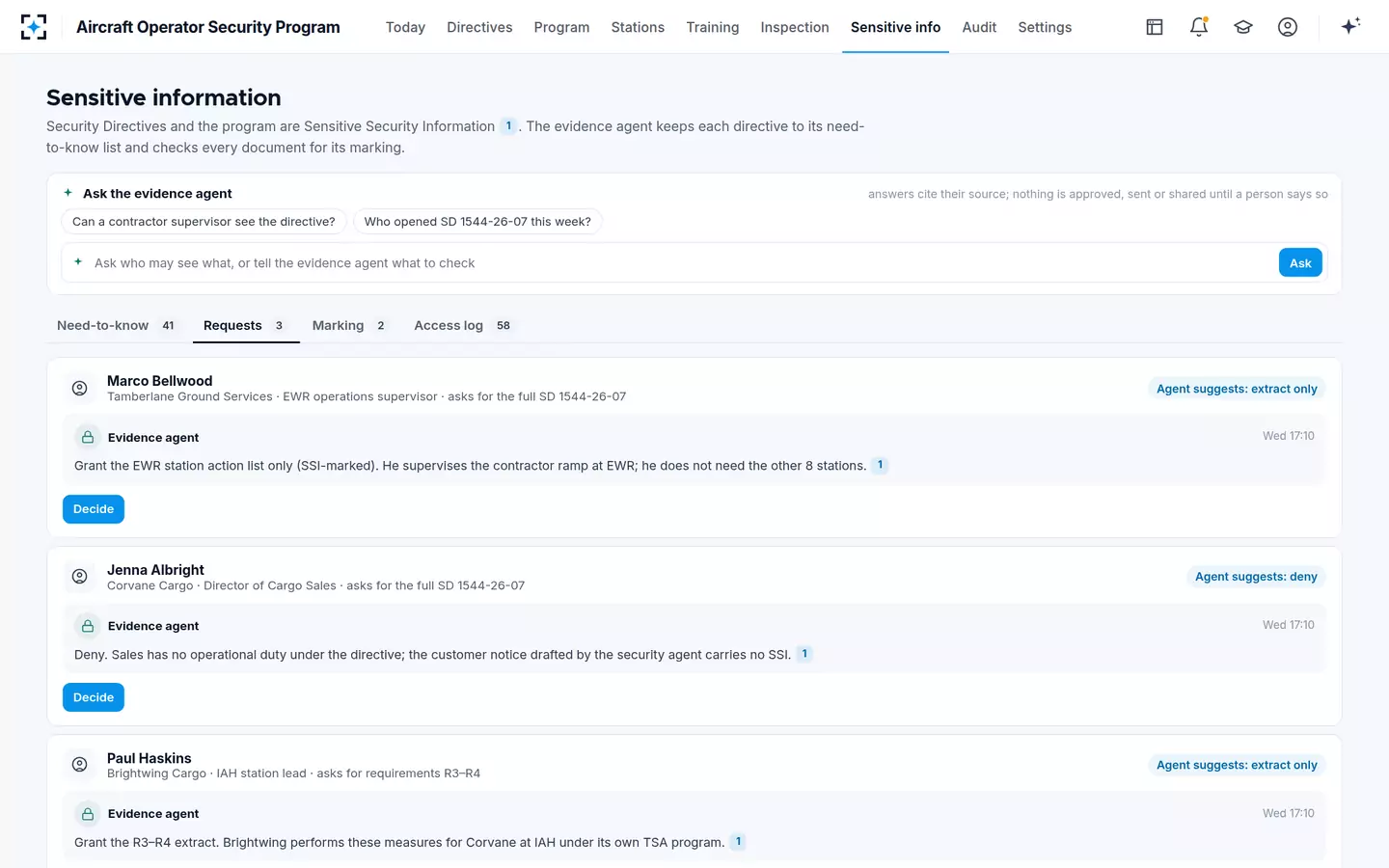
Task: Open the Training tab
Action: [x=713, y=27]
